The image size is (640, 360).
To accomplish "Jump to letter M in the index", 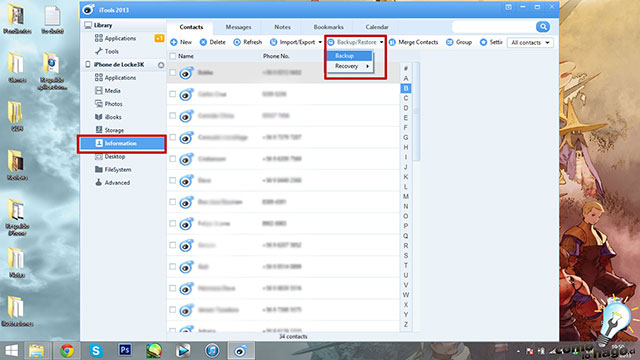I will point(406,196).
